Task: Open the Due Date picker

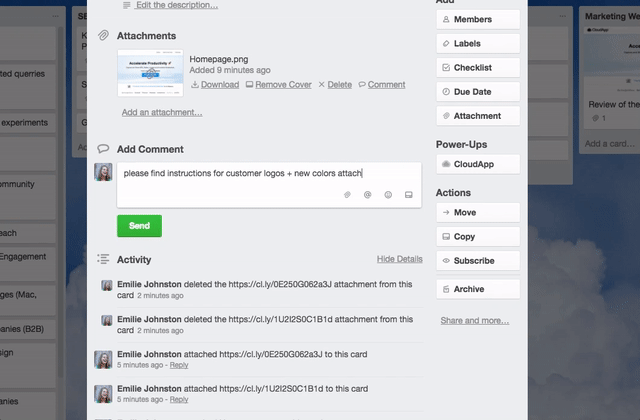Action: (x=477, y=92)
